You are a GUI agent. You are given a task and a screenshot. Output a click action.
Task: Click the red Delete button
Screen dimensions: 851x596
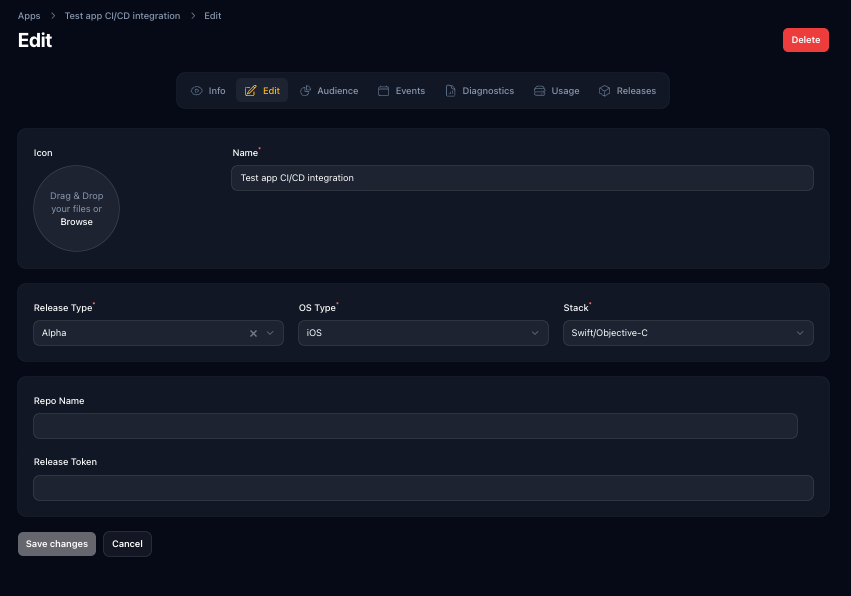pyautogui.click(x=805, y=40)
